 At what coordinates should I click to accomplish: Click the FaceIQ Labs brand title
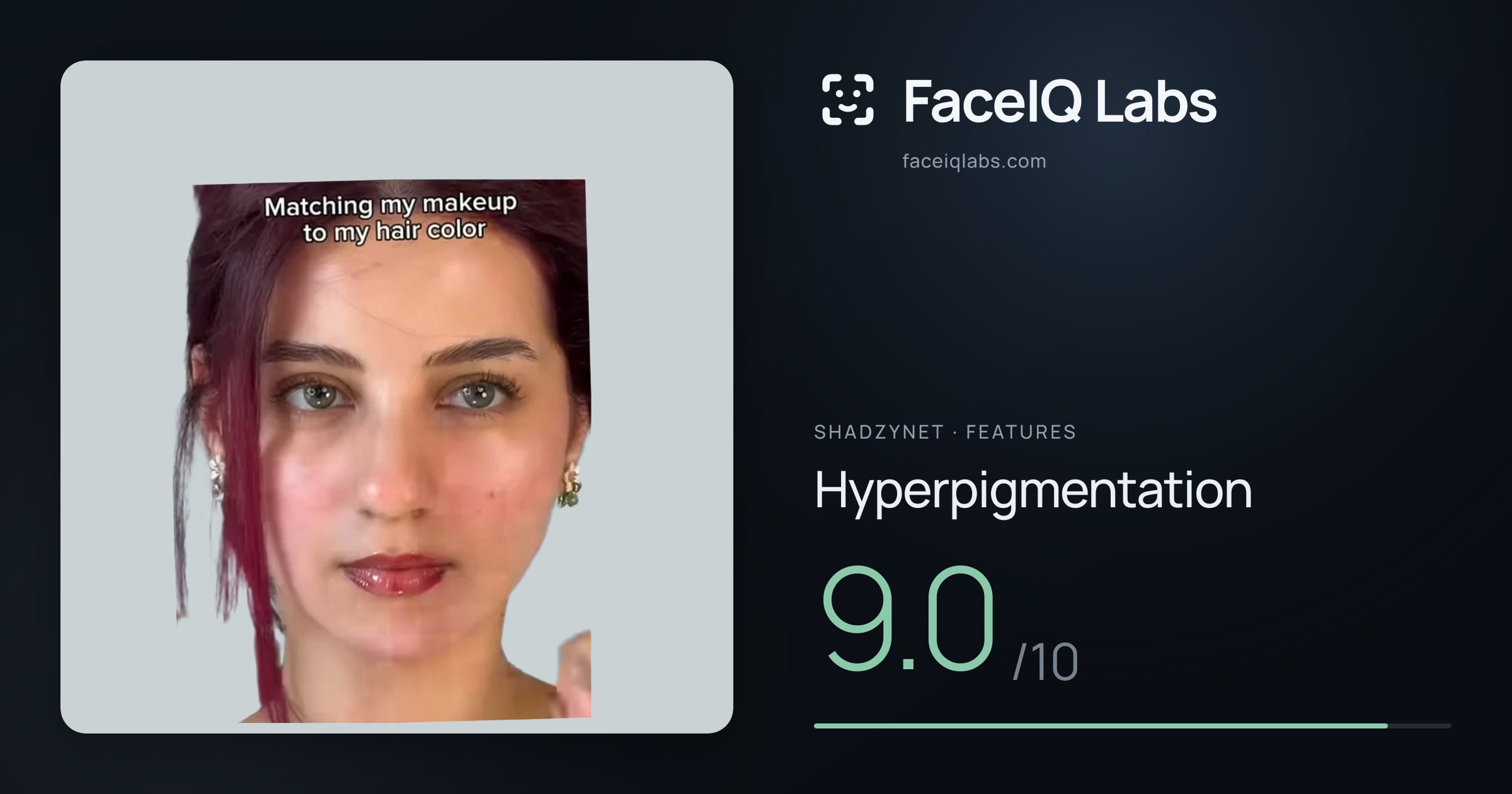[x=1060, y=101]
